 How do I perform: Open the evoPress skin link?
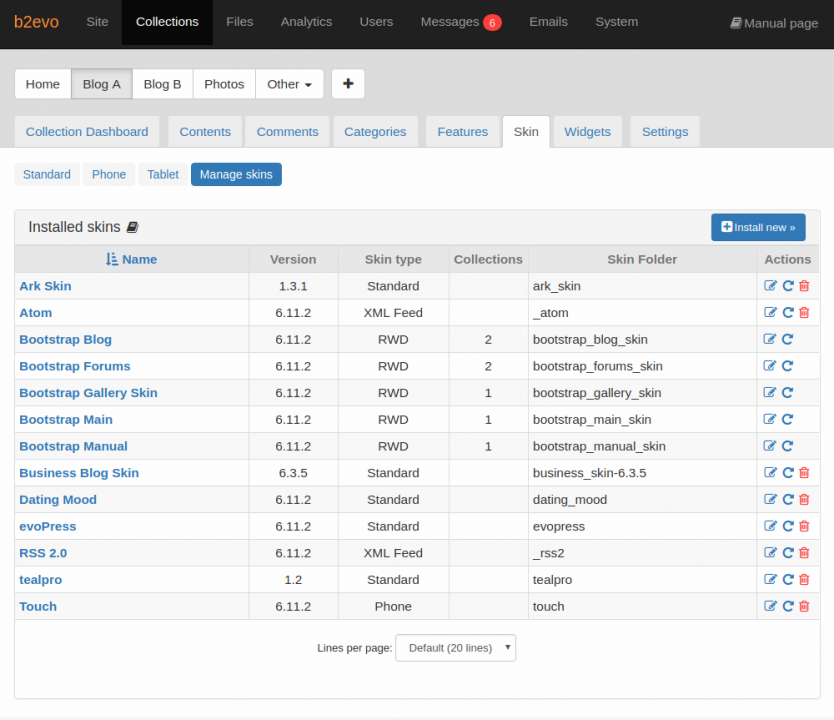[48, 526]
